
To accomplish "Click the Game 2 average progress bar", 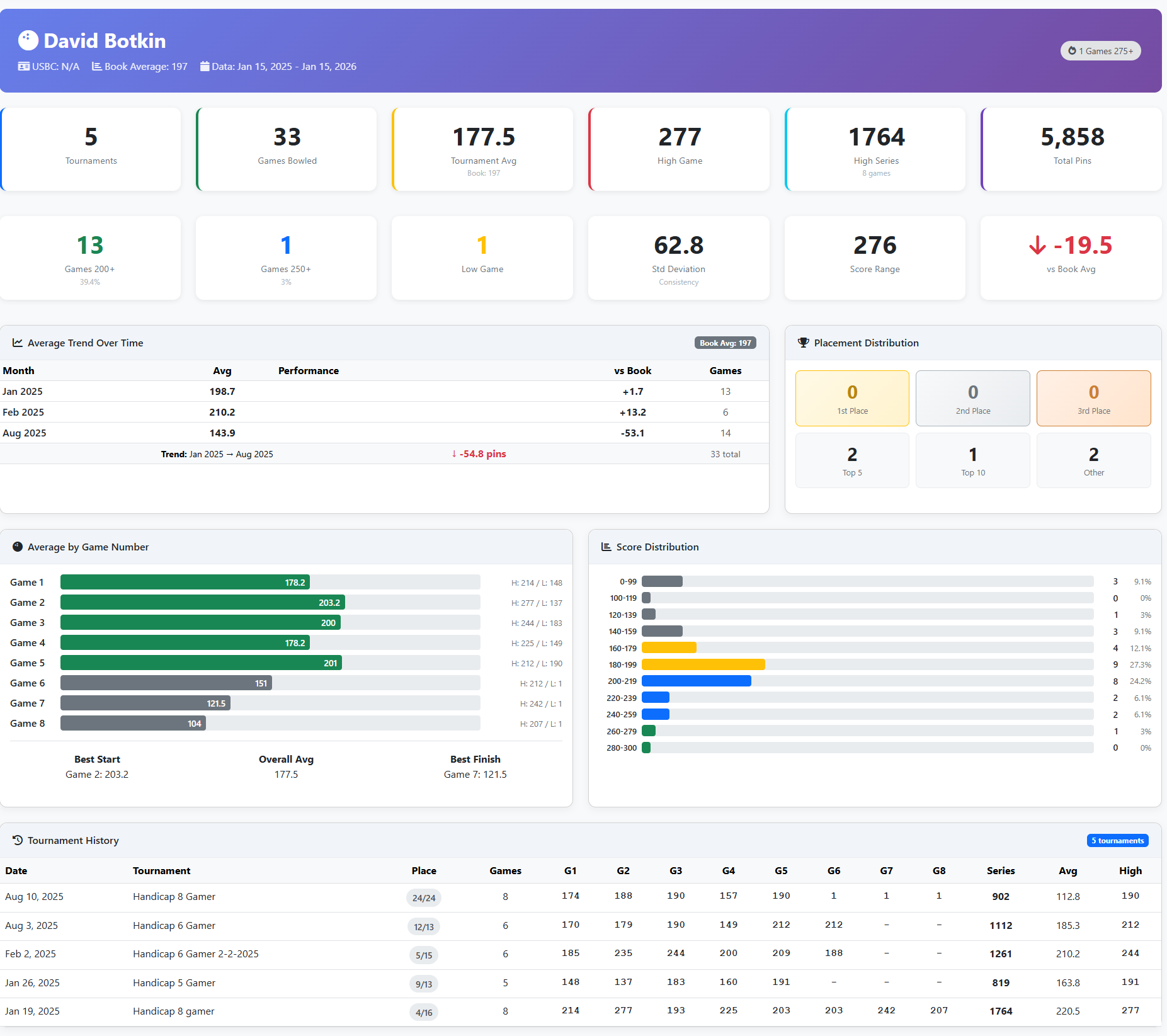I will pyautogui.click(x=200, y=602).
